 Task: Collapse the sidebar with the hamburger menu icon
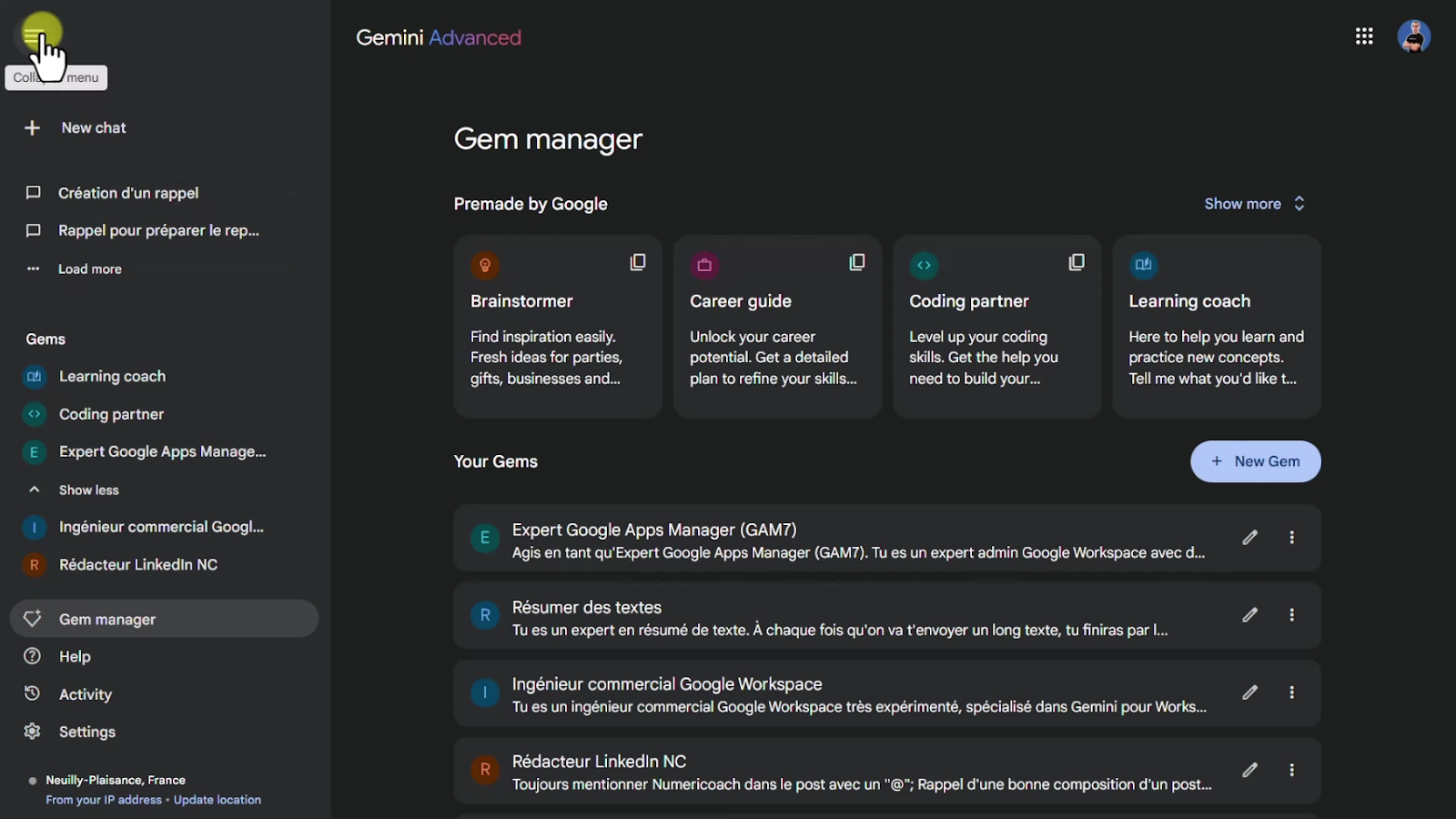click(34, 36)
